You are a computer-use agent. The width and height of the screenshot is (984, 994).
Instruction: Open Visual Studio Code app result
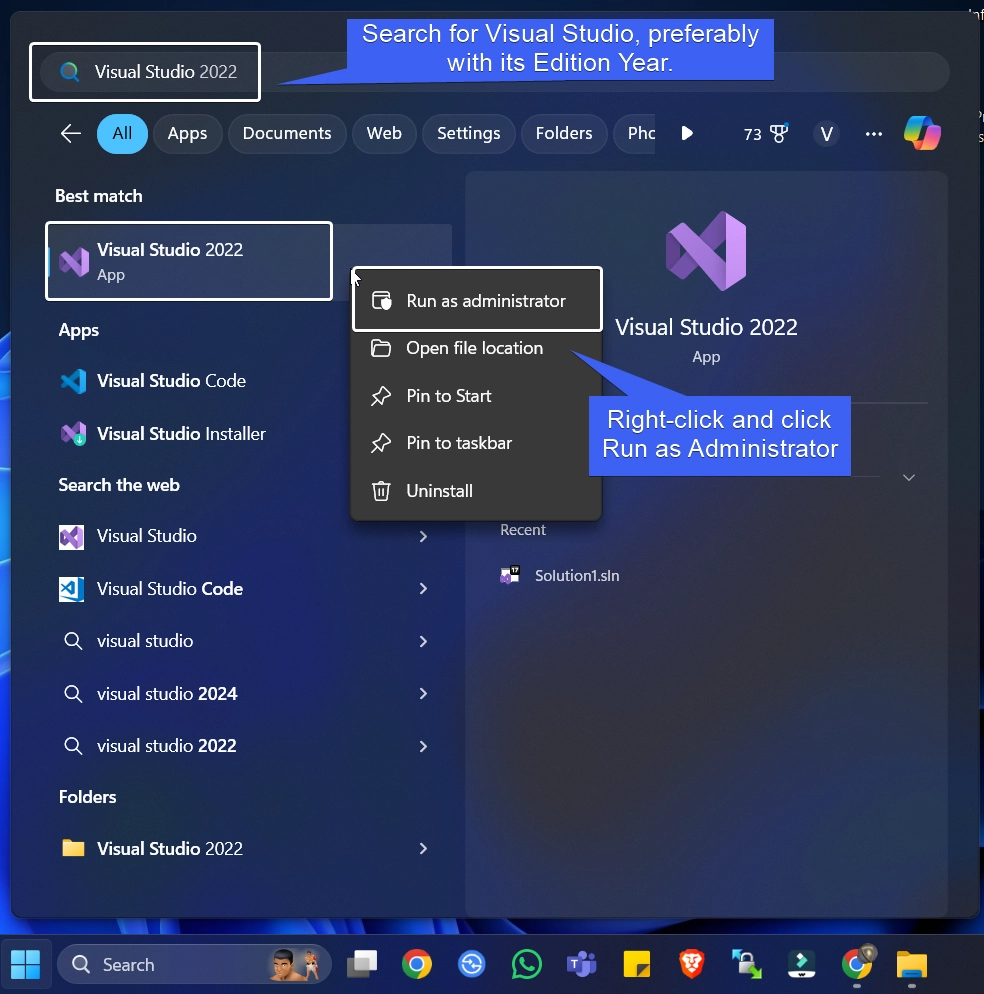(x=171, y=380)
